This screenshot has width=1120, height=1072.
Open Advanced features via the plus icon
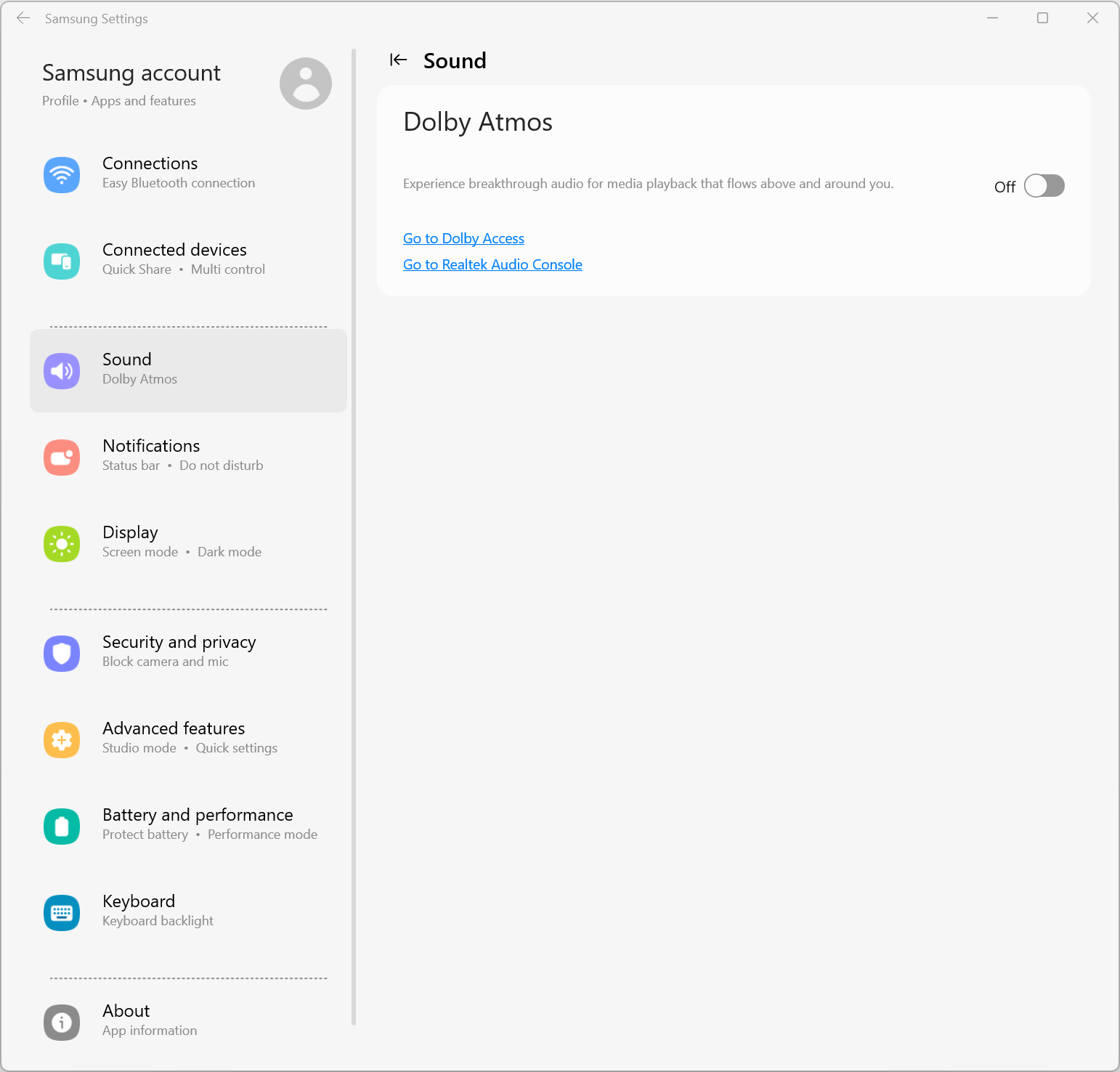(62, 740)
